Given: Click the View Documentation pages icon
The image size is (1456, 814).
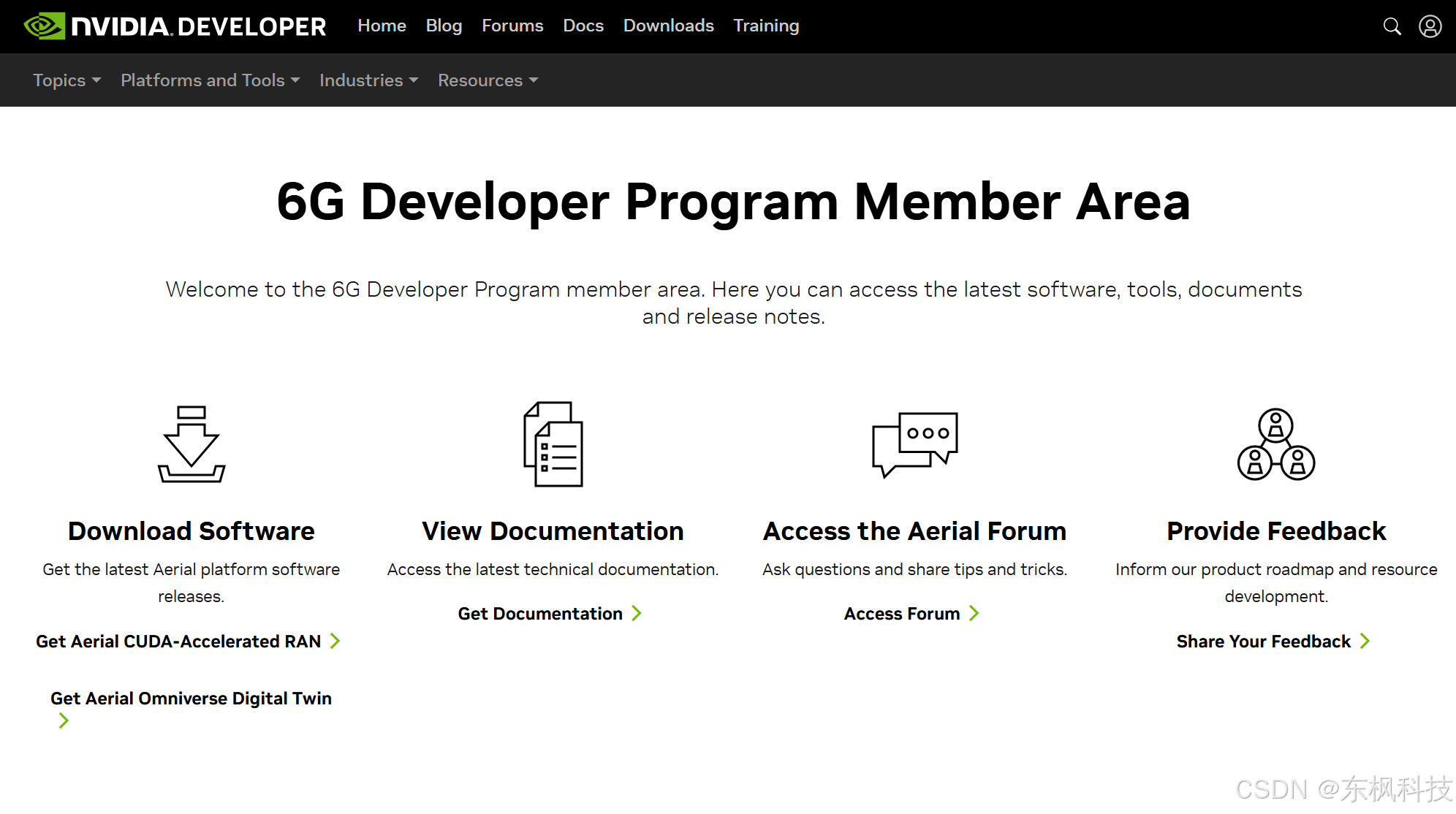Looking at the screenshot, I should coord(553,444).
